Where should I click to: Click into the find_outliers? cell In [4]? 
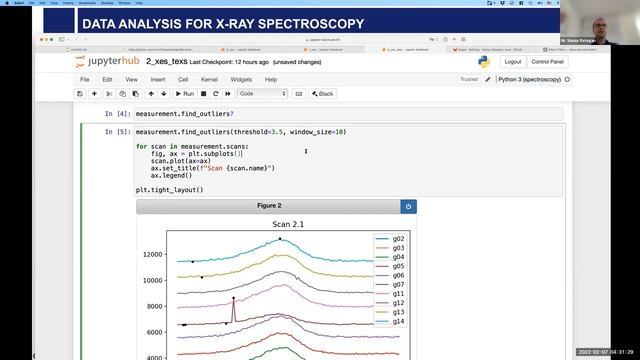pos(348,114)
